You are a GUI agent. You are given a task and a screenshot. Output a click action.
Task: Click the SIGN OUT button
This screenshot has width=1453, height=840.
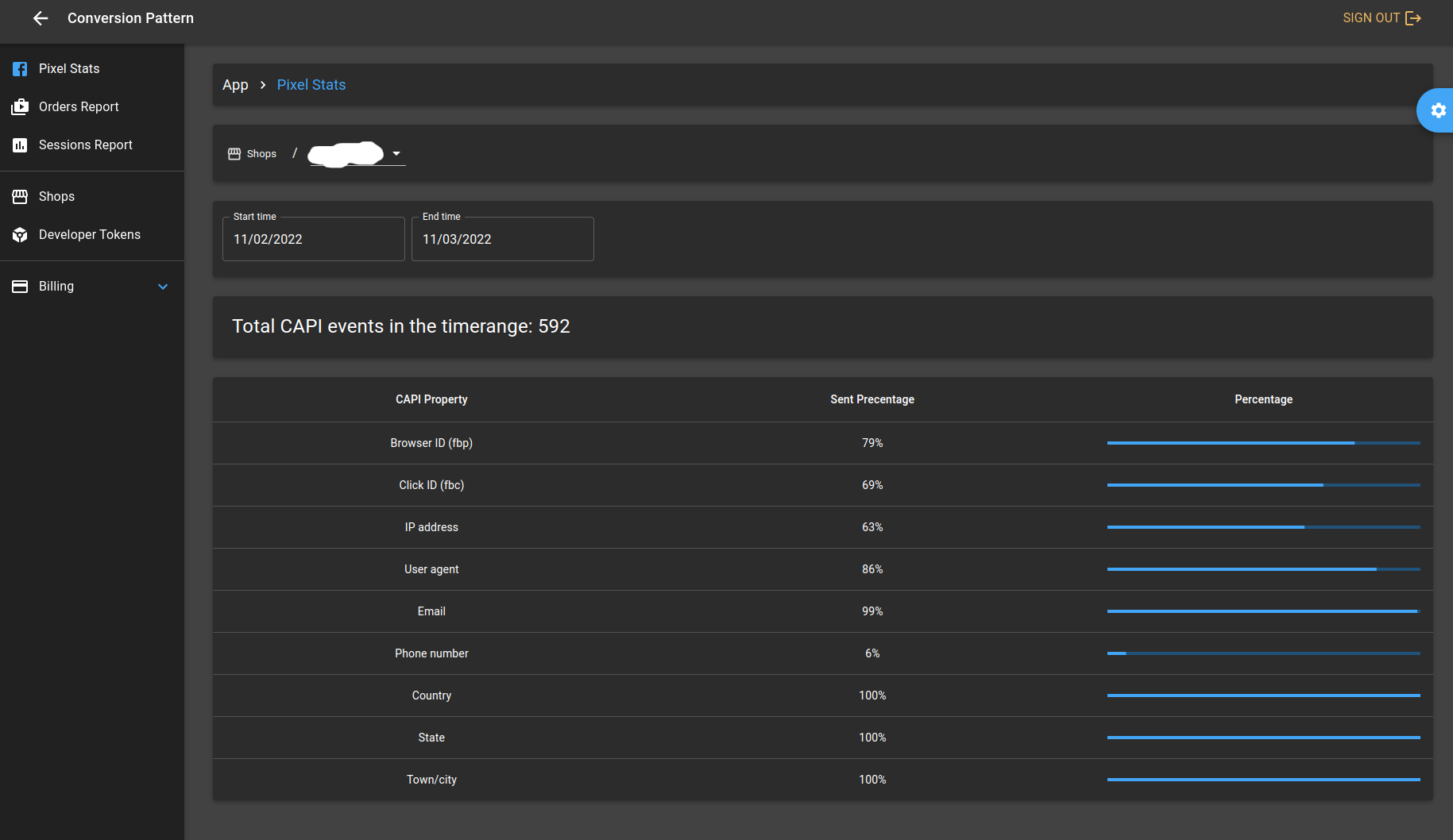(x=1382, y=18)
